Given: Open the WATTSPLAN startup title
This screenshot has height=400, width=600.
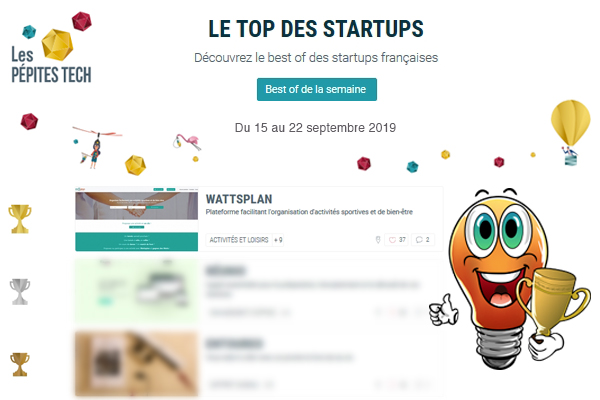Looking at the screenshot, I should pyautogui.click(x=239, y=199).
